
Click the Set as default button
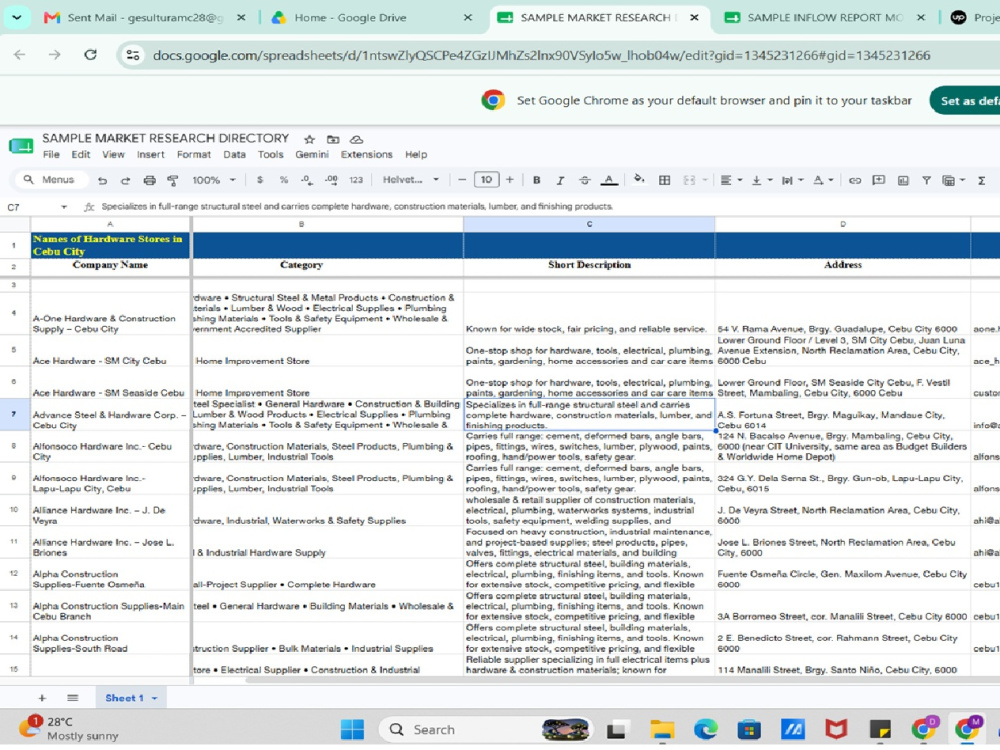tap(965, 101)
